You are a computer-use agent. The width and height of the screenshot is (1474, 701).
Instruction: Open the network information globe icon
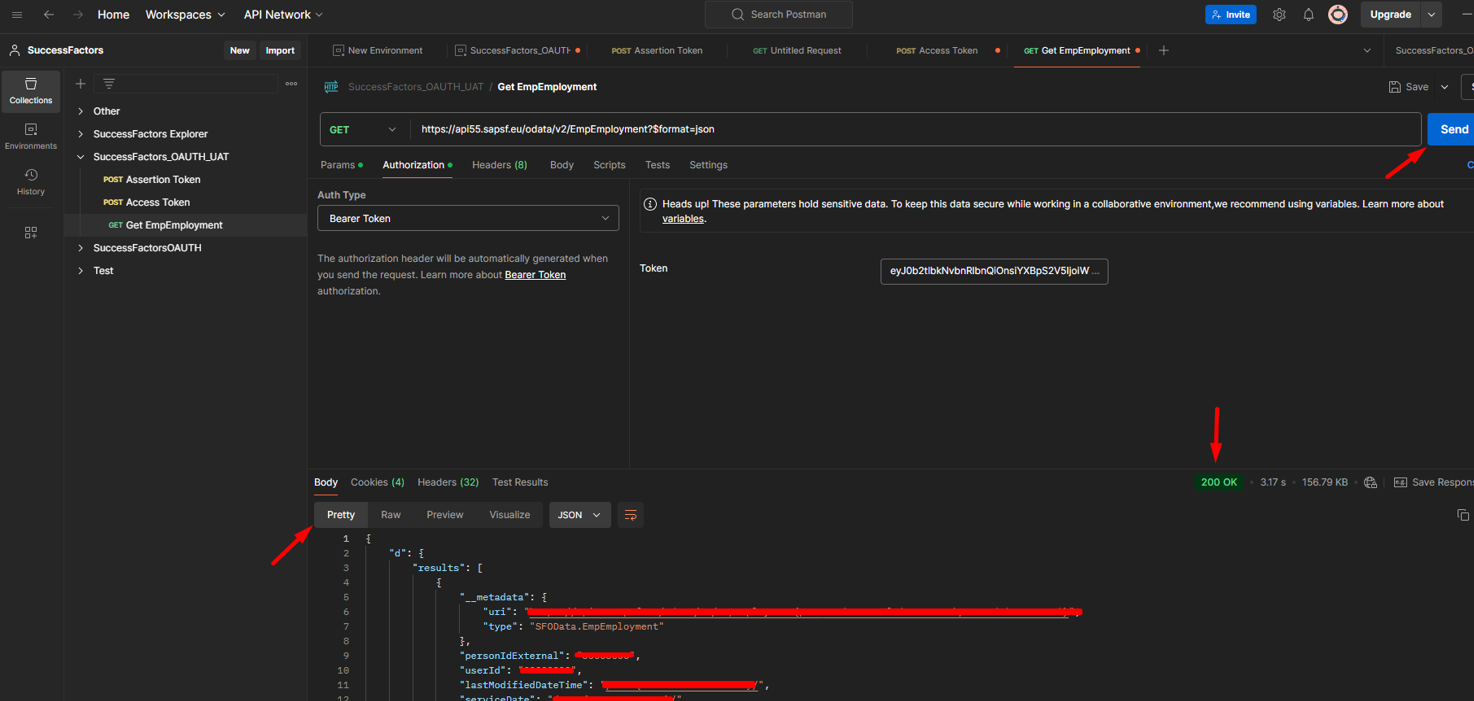(x=1370, y=482)
